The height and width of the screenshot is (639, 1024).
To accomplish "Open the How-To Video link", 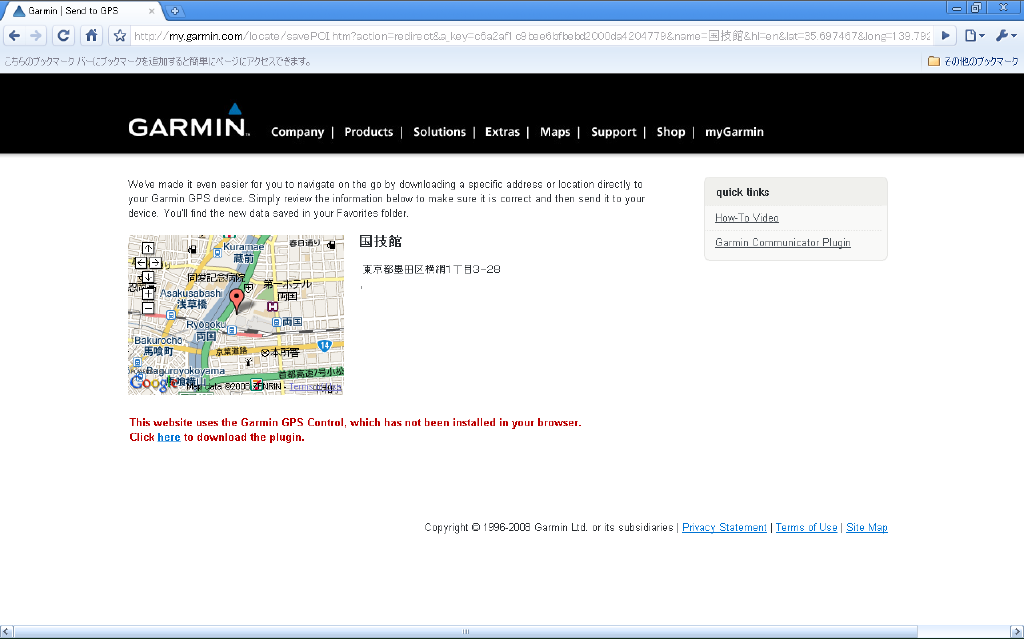I will tap(746, 218).
